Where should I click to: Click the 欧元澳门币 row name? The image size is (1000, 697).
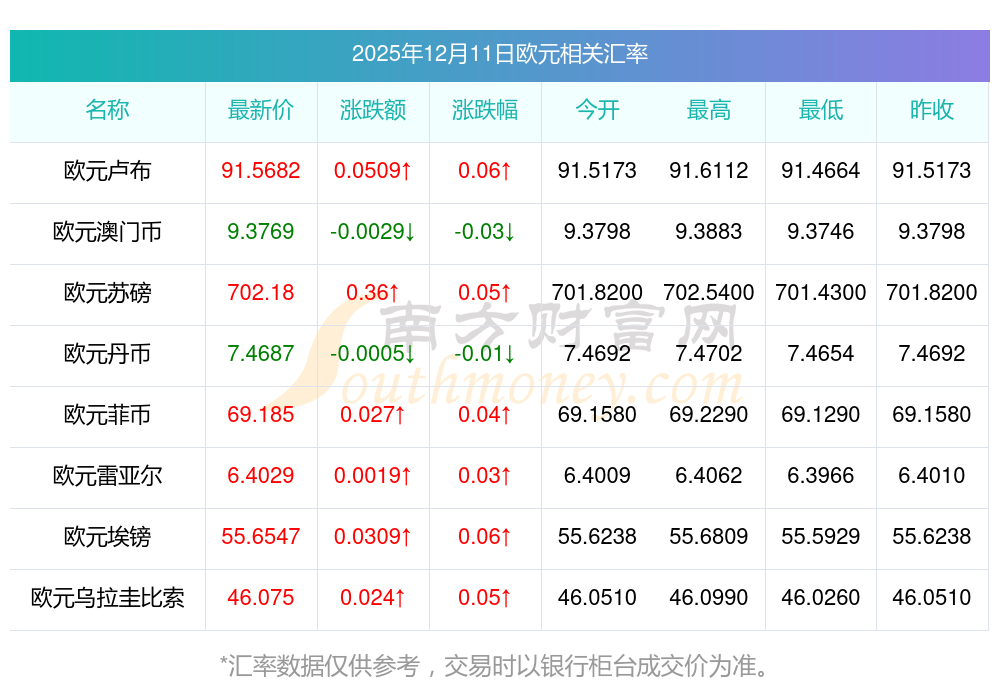[x=107, y=232]
